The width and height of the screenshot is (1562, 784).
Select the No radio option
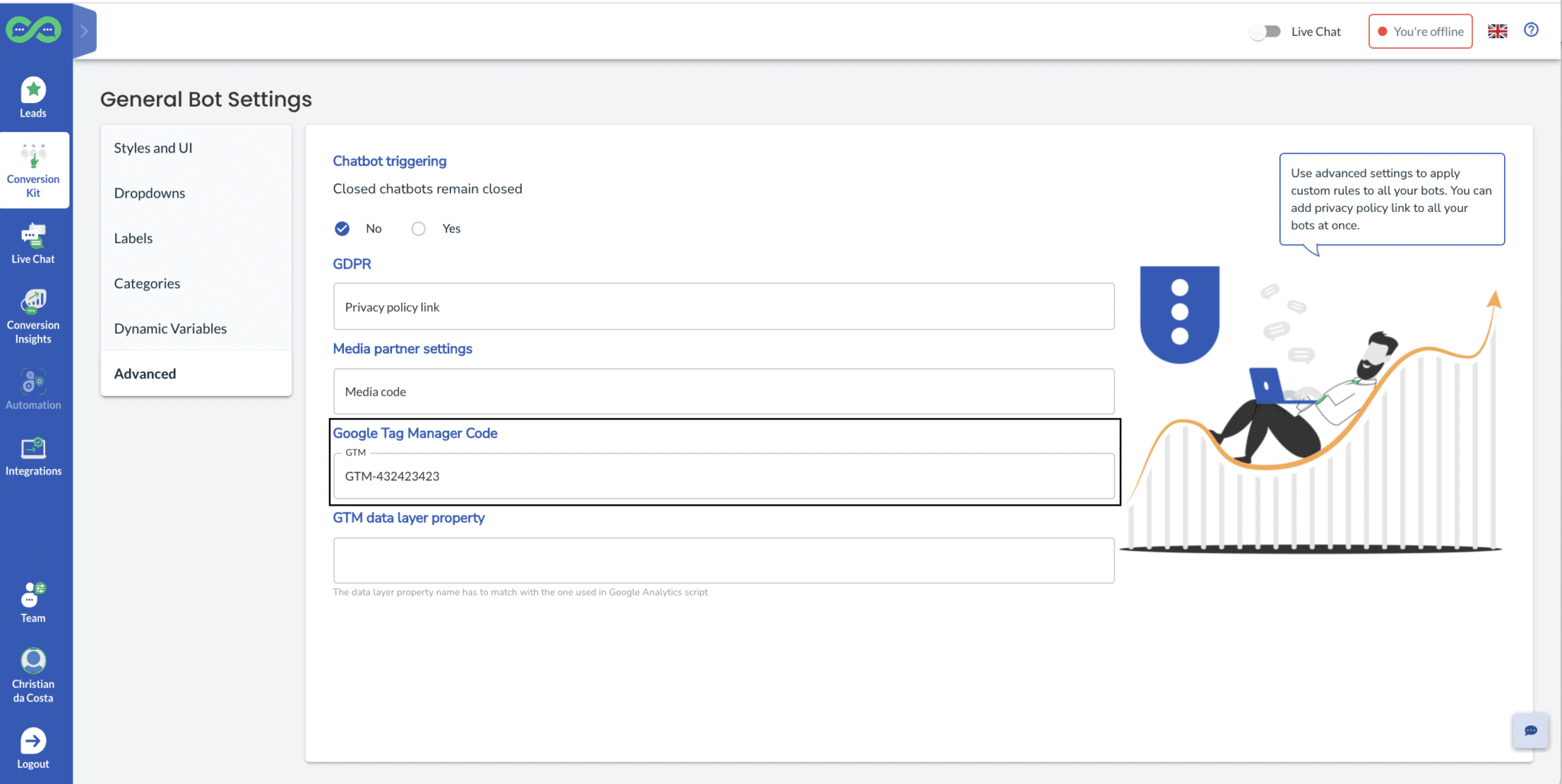click(342, 229)
